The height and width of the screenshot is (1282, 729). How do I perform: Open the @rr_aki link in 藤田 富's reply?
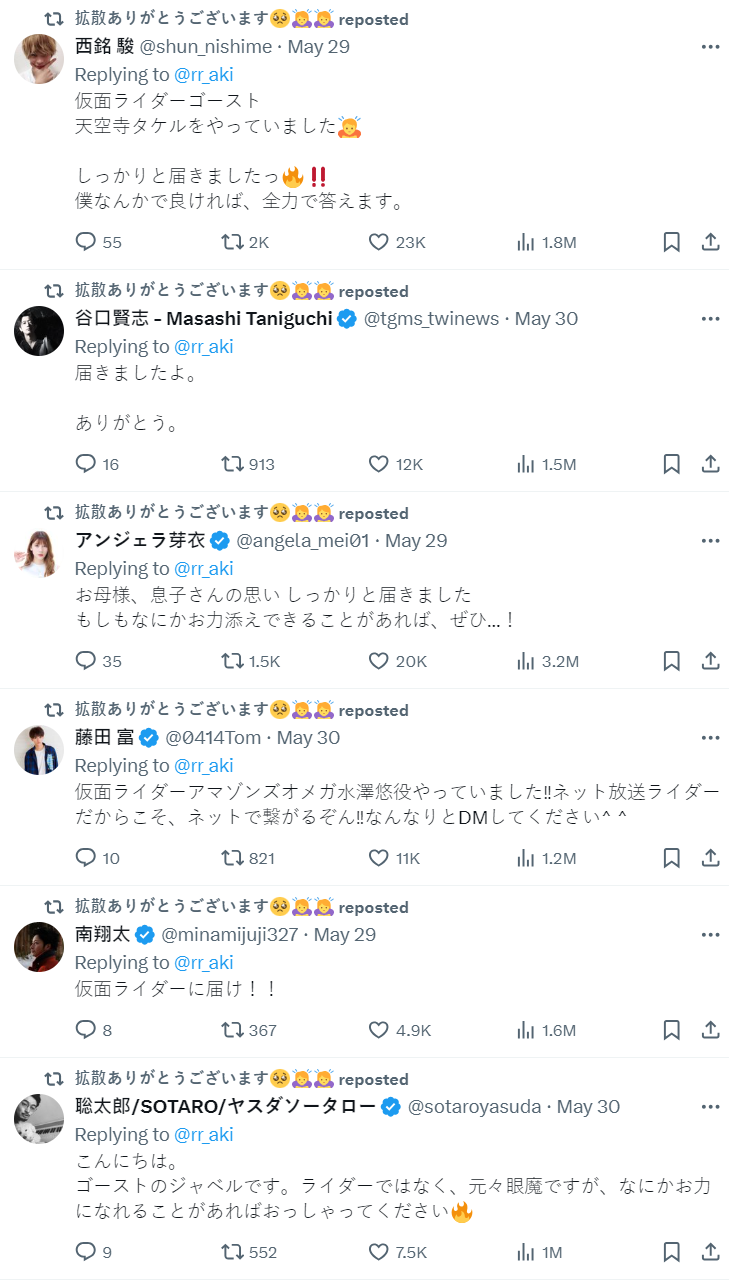click(204, 766)
